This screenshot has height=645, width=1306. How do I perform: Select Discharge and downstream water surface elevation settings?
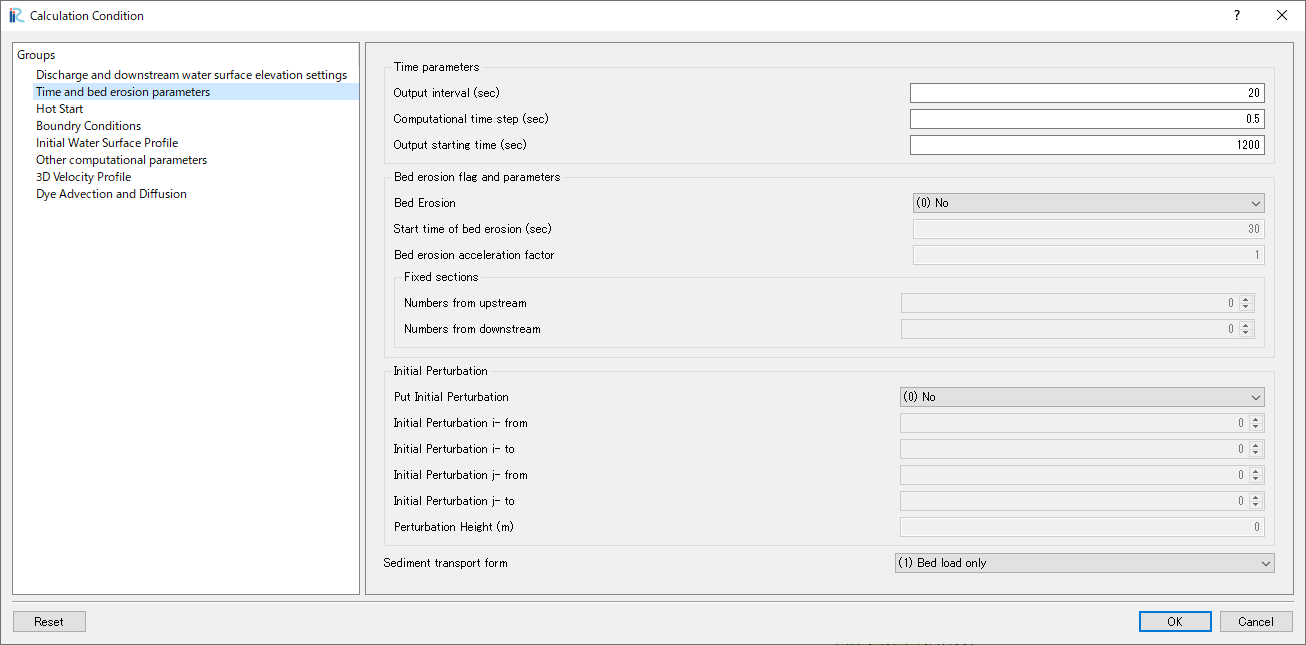[191, 75]
